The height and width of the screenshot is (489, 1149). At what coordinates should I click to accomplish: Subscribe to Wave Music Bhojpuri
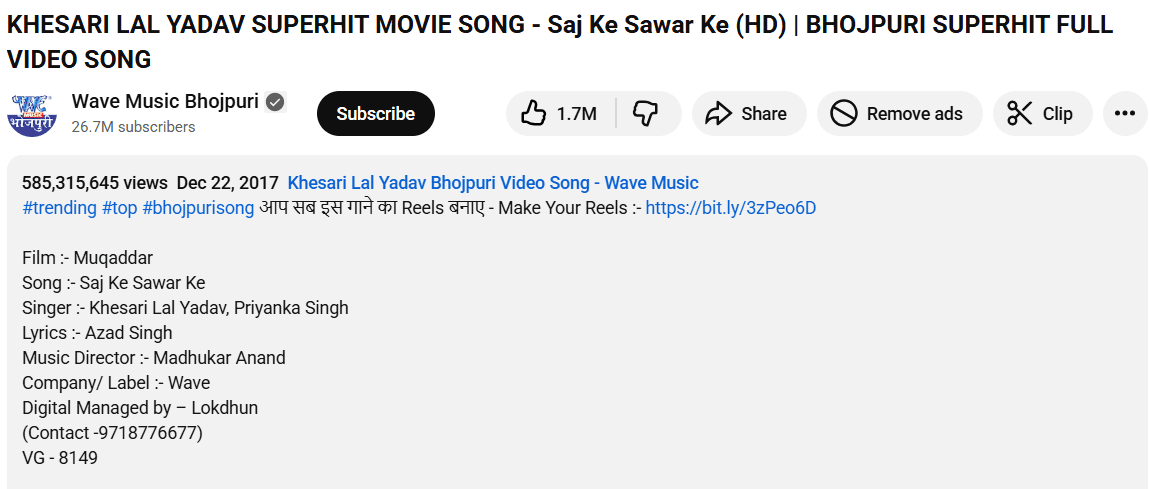coord(375,114)
